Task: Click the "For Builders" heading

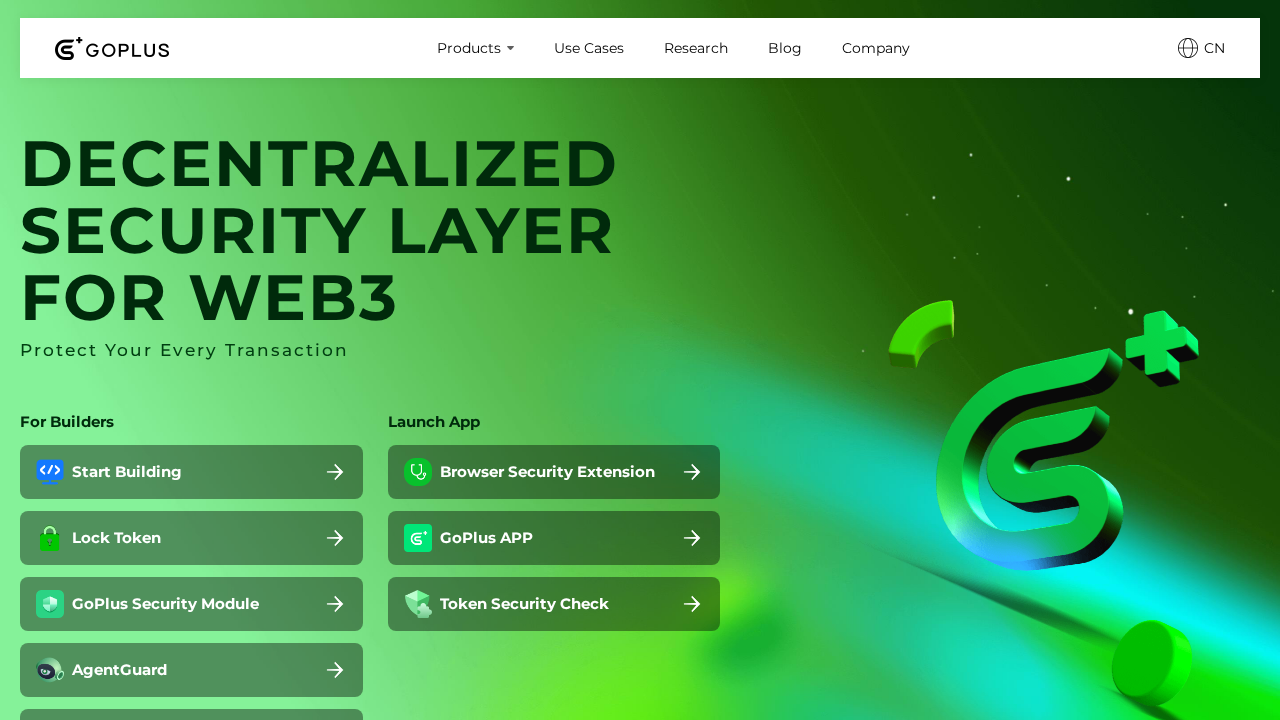Action: [x=67, y=422]
